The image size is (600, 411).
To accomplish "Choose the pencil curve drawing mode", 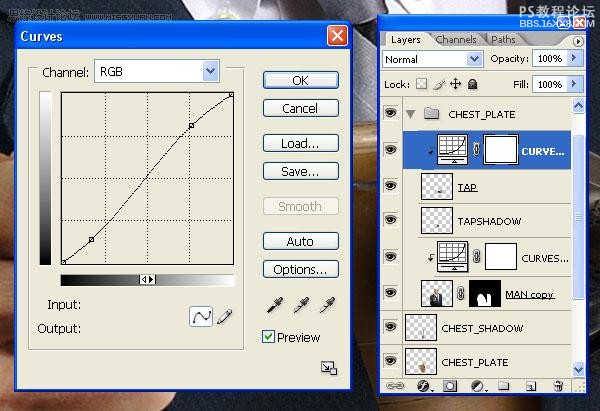I will [x=225, y=316].
